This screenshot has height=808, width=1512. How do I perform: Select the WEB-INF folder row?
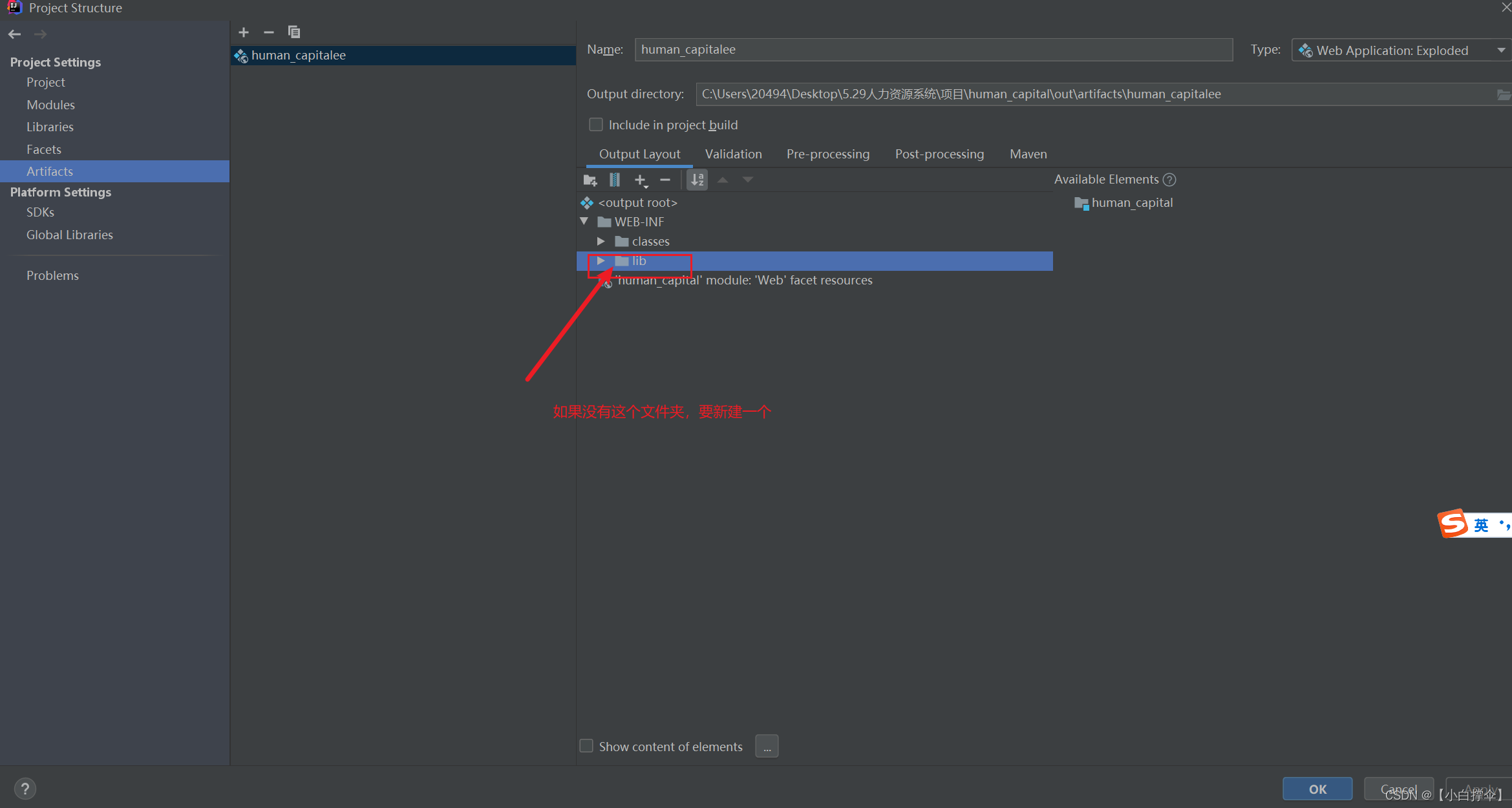[815, 222]
